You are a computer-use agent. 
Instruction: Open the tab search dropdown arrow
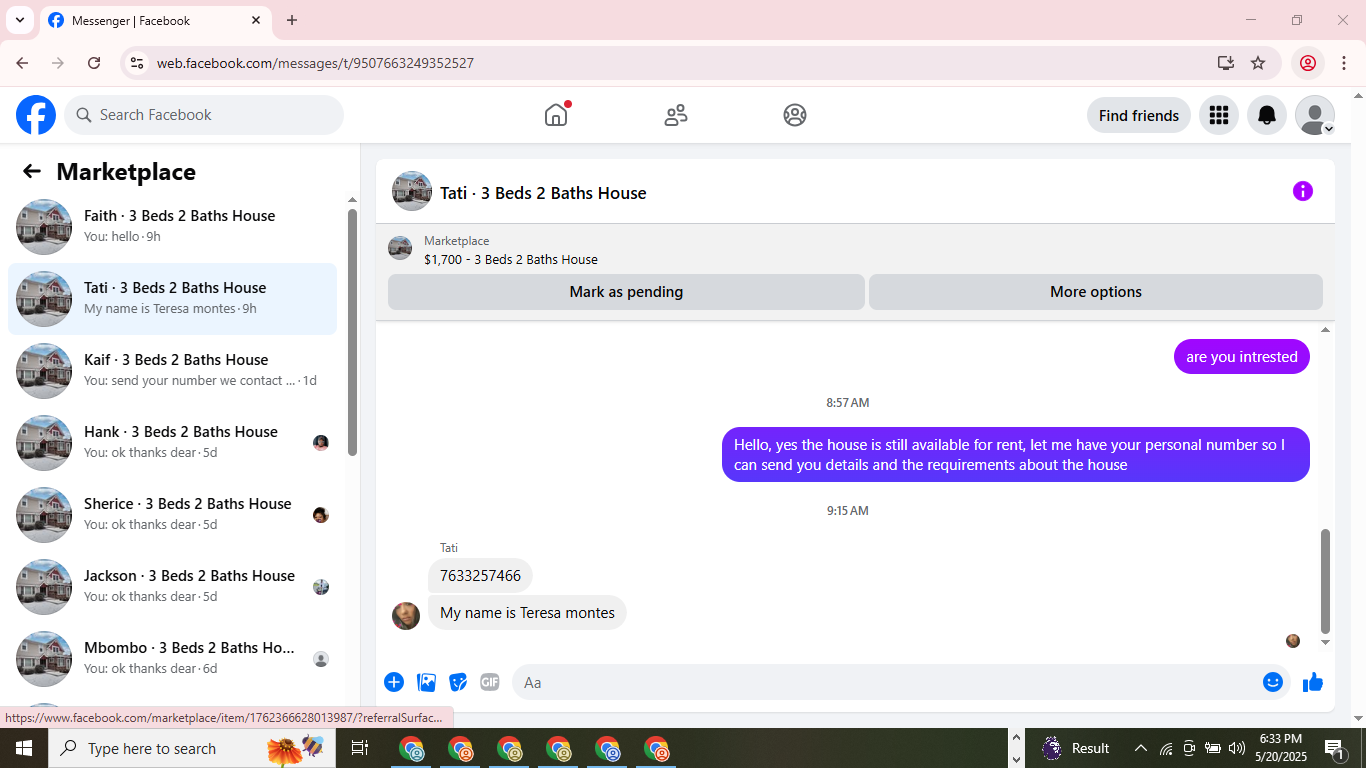click(x=19, y=20)
